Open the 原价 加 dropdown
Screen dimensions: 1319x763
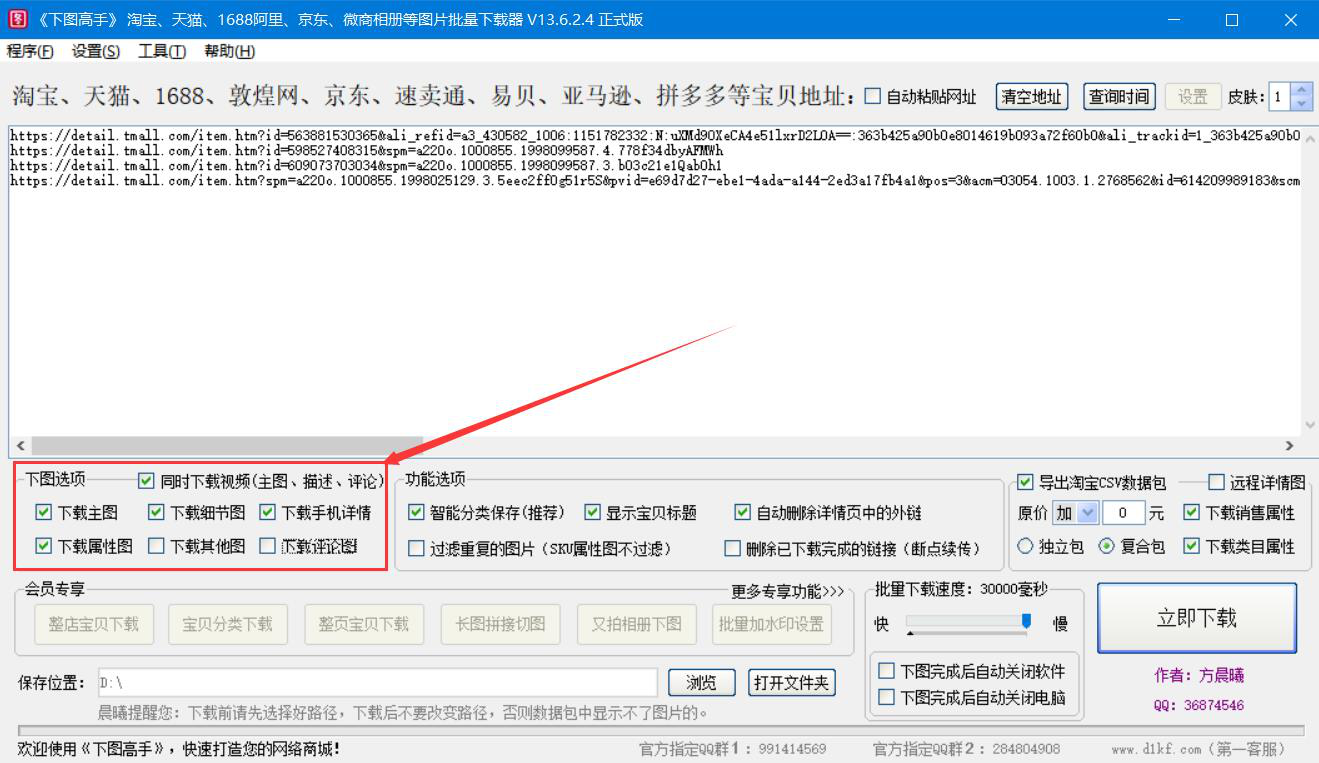point(1075,513)
